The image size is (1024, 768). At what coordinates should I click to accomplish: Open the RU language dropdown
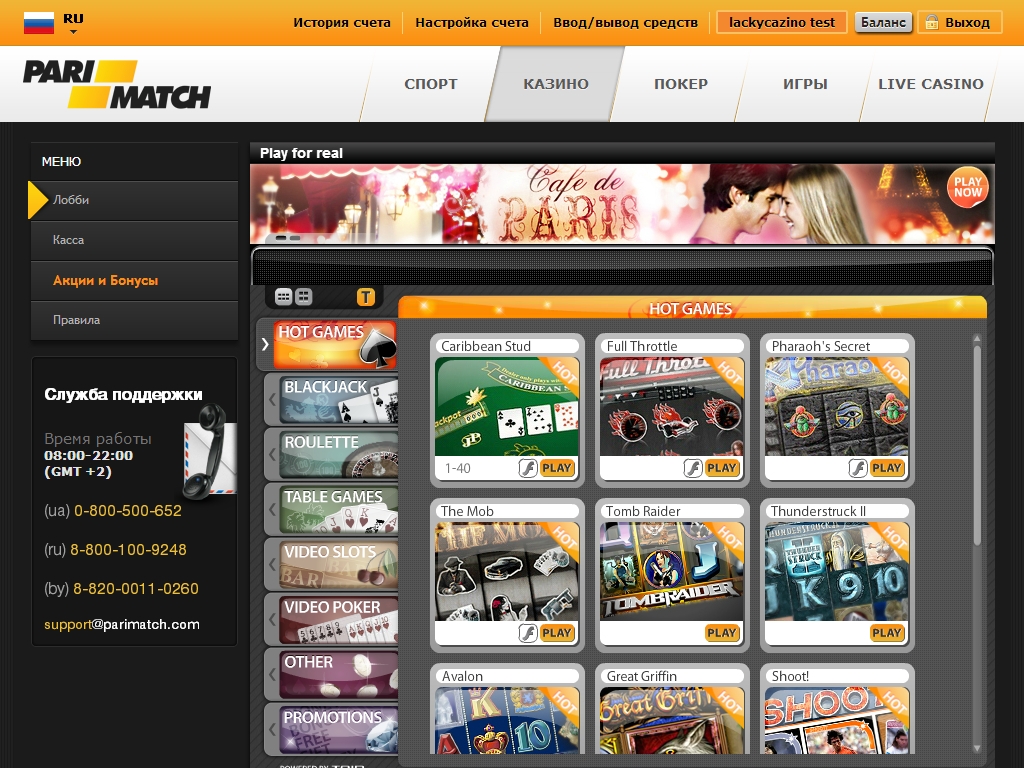pyautogui.click(x=73, y=24)
